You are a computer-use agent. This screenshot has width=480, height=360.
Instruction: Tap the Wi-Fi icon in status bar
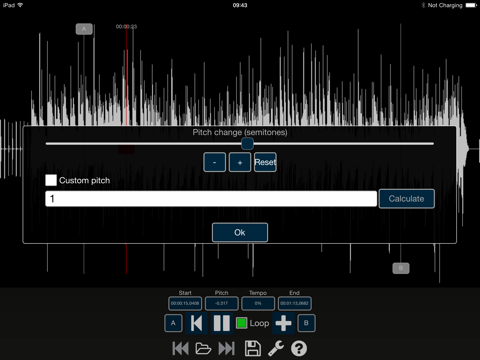[x=20, y=5]
